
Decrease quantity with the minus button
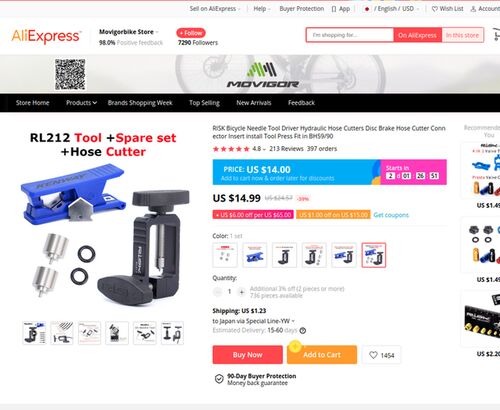pos(217,292)
